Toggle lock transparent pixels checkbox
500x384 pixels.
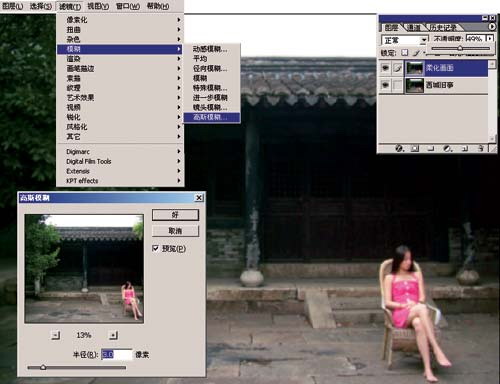[x=404, y=53]
